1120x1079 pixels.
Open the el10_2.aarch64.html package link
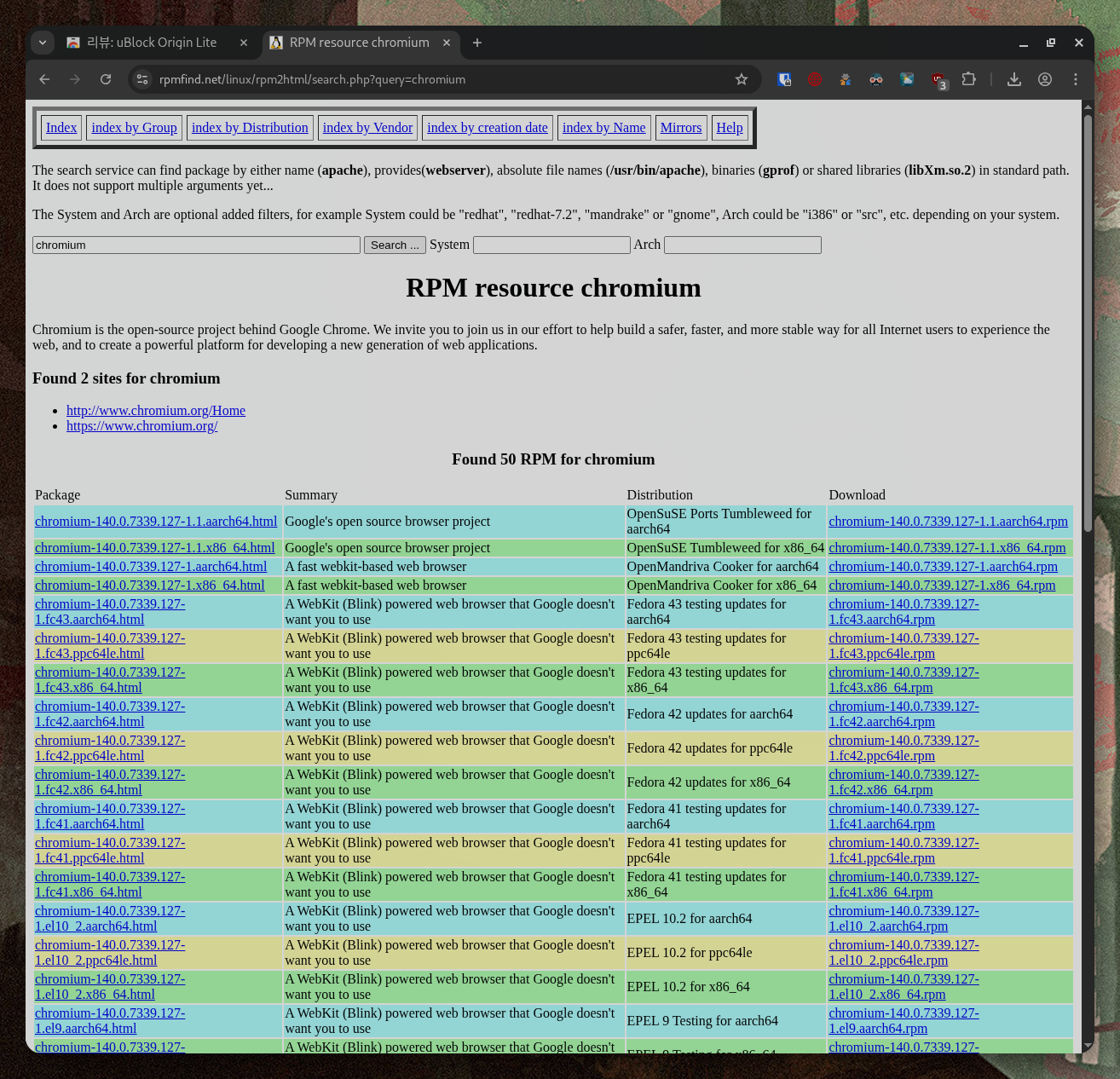[x=110, y=919]
